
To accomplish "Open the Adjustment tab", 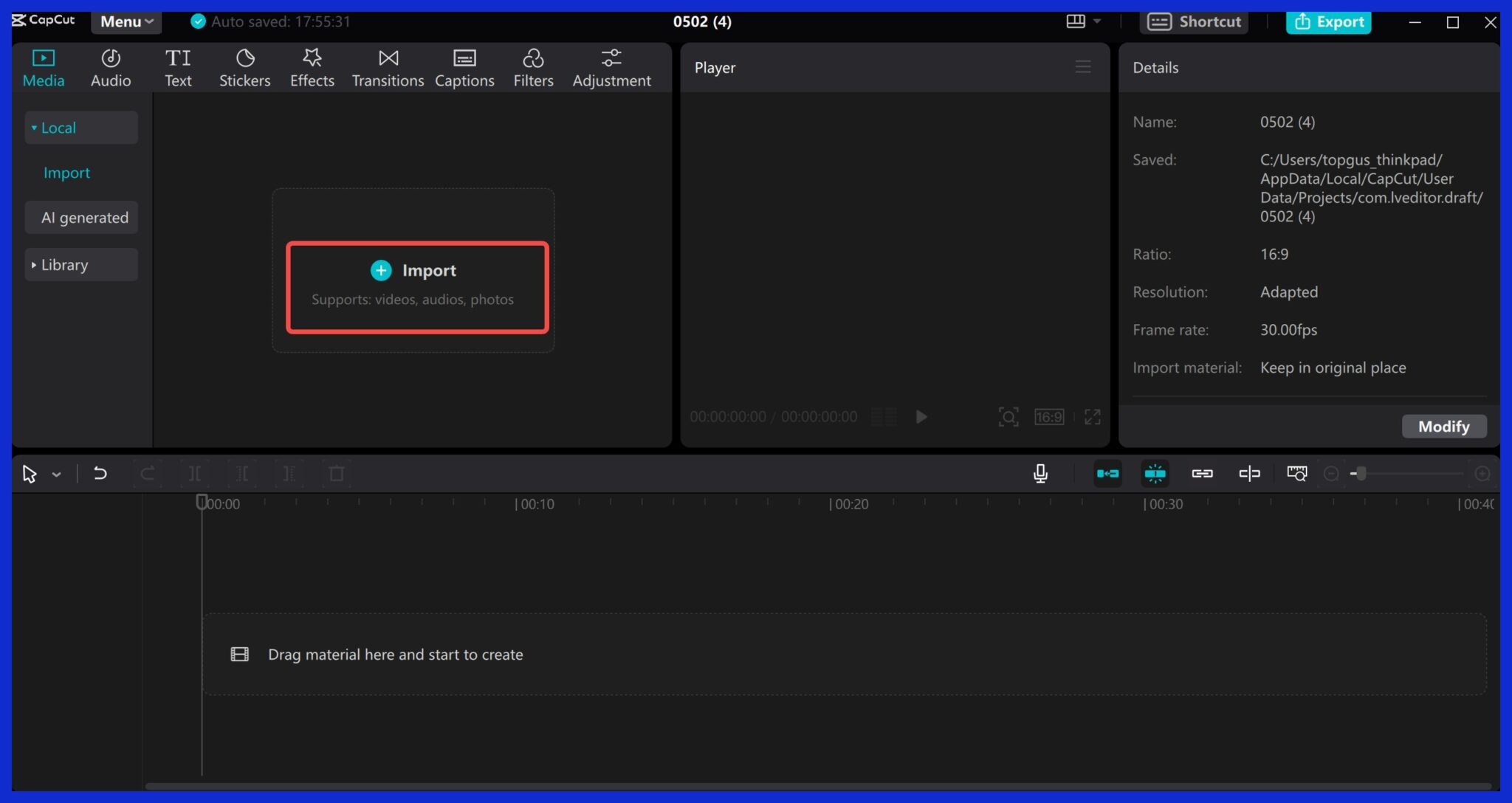I will coord(611,68).
